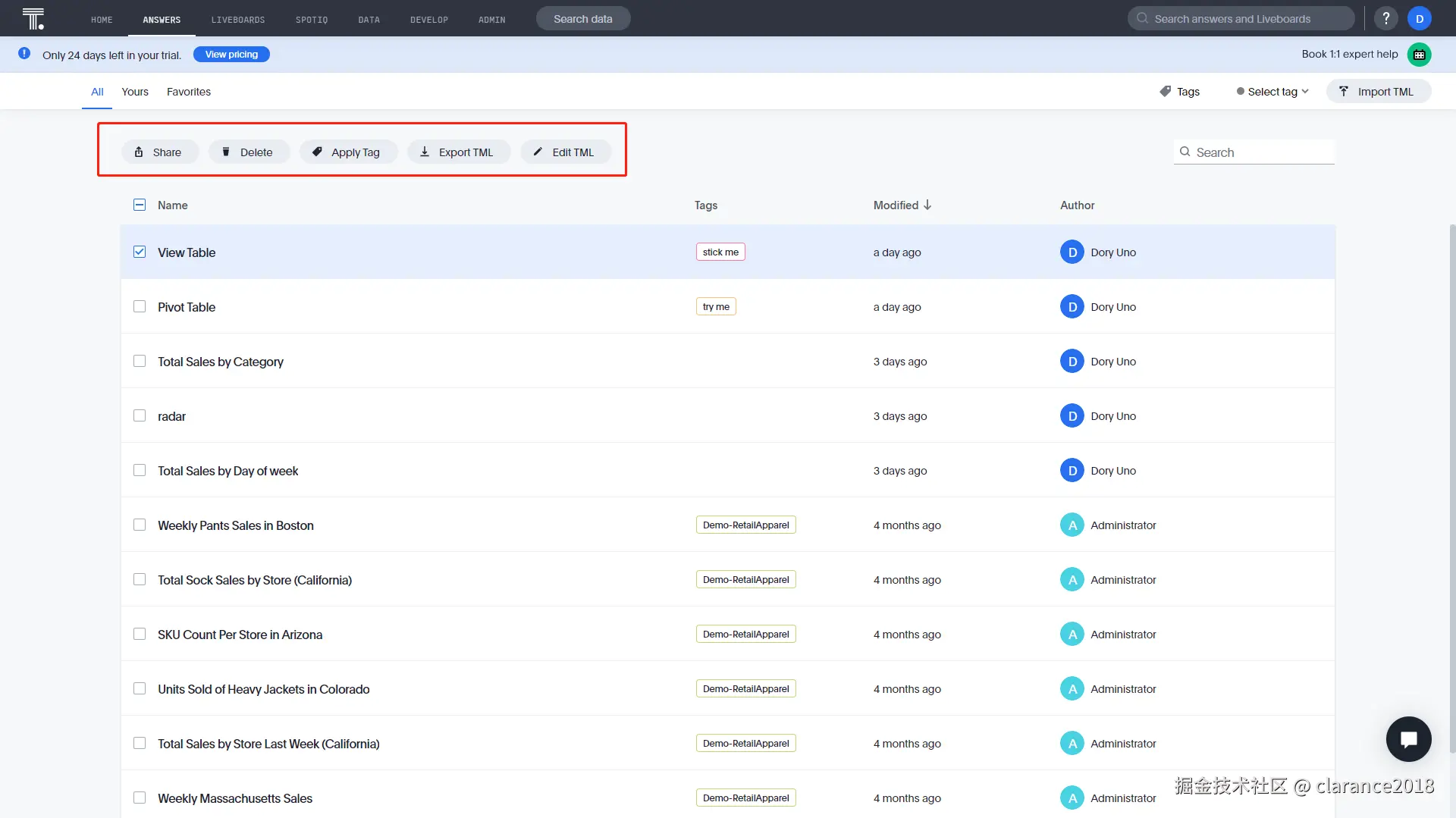Click Dory Uno avatar in Pivot Table row
Viewport: 1456px width, 818px height.
tap(1072, 307)
